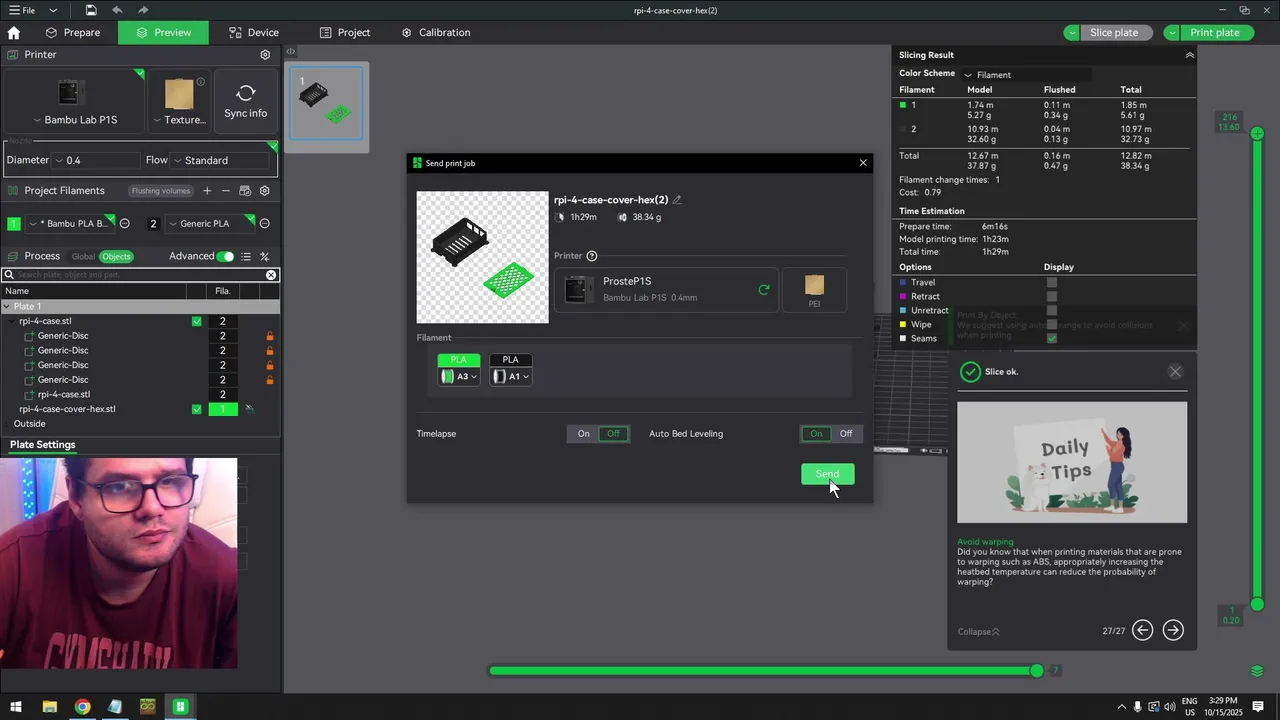This screenshot has width=1280, height=720.
Task: Open Flushing volumes
Action: (160, 191)
